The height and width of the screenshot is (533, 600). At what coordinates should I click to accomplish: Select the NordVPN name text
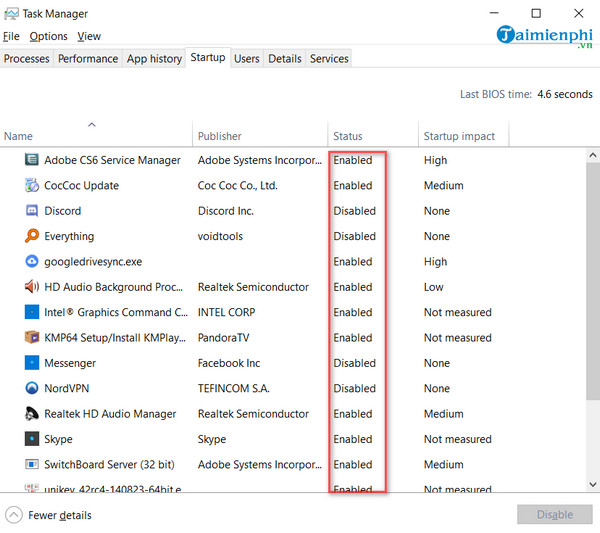tap(67, 388)
